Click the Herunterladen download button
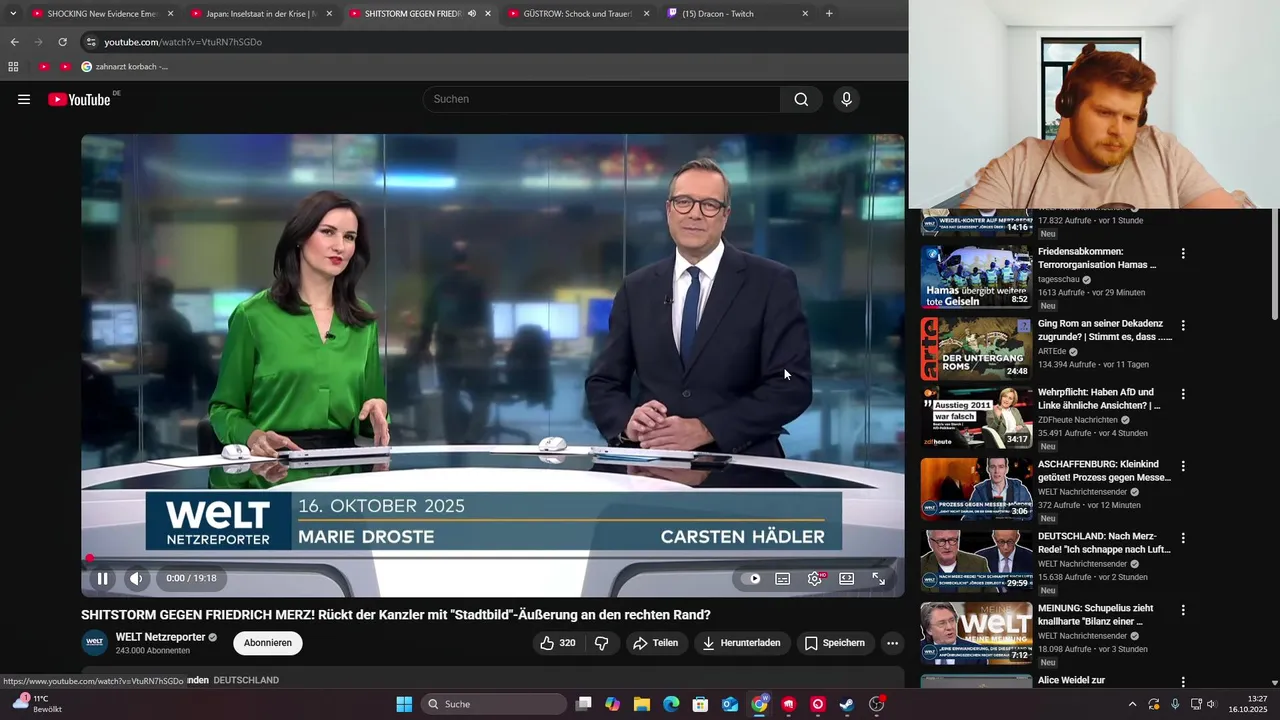This screenshot has height=720, width=1280. tap(741, 643)
